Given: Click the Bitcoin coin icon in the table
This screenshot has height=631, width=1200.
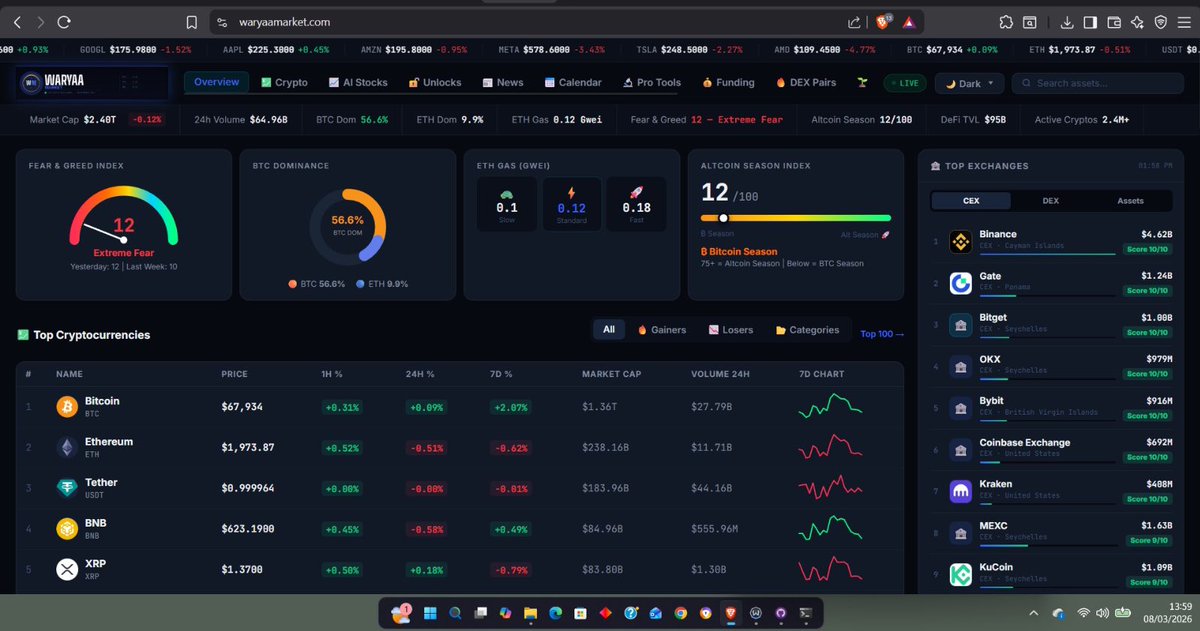Looking at the screenshot, I should click(67, 407).
